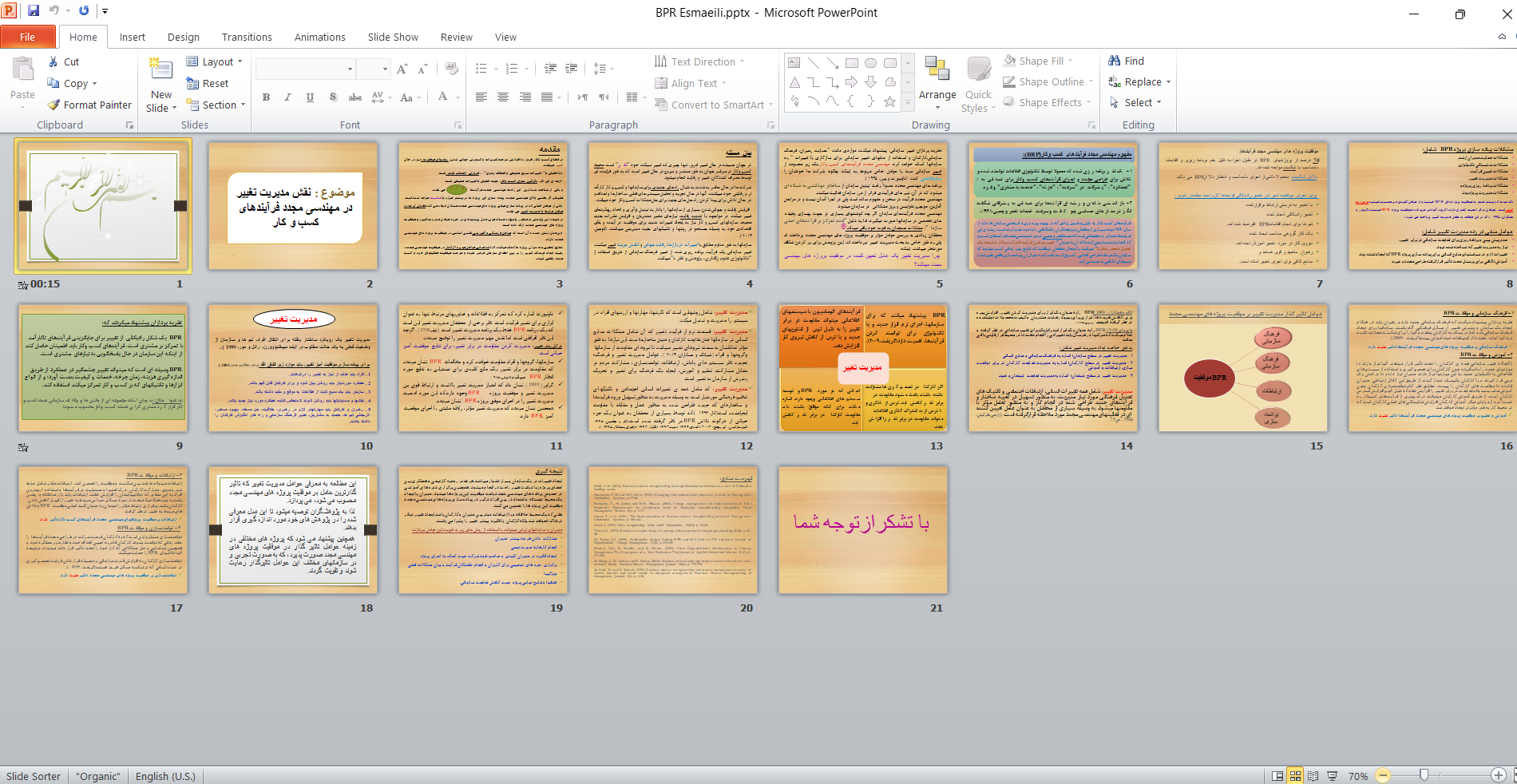Click the Clear Formatting icon
This screenshot has width=1517, height=784.
(452, 69)
